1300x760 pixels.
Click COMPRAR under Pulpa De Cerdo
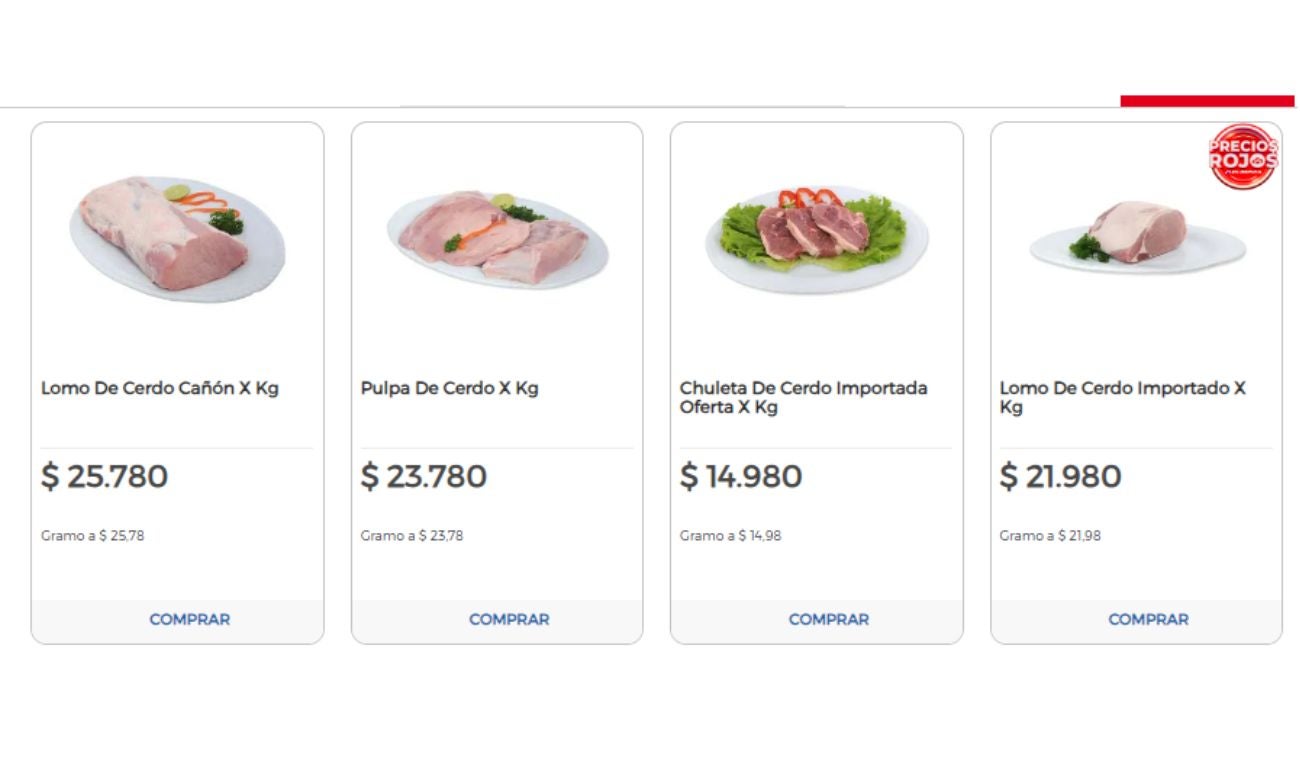pyautogui.click(x=509, y=619)
